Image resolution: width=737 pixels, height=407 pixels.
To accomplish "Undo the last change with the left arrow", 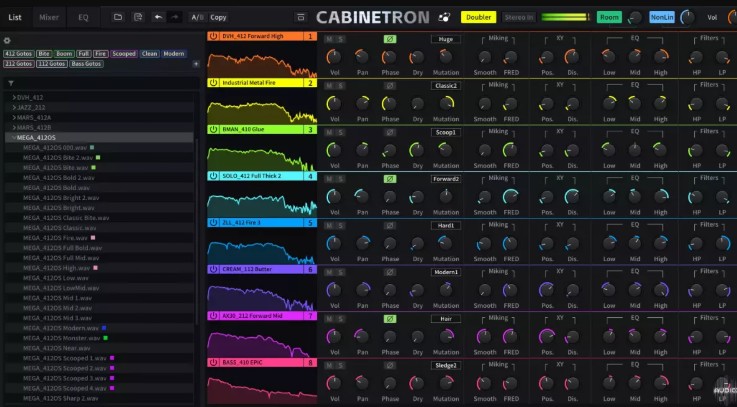I will point(158,17).
